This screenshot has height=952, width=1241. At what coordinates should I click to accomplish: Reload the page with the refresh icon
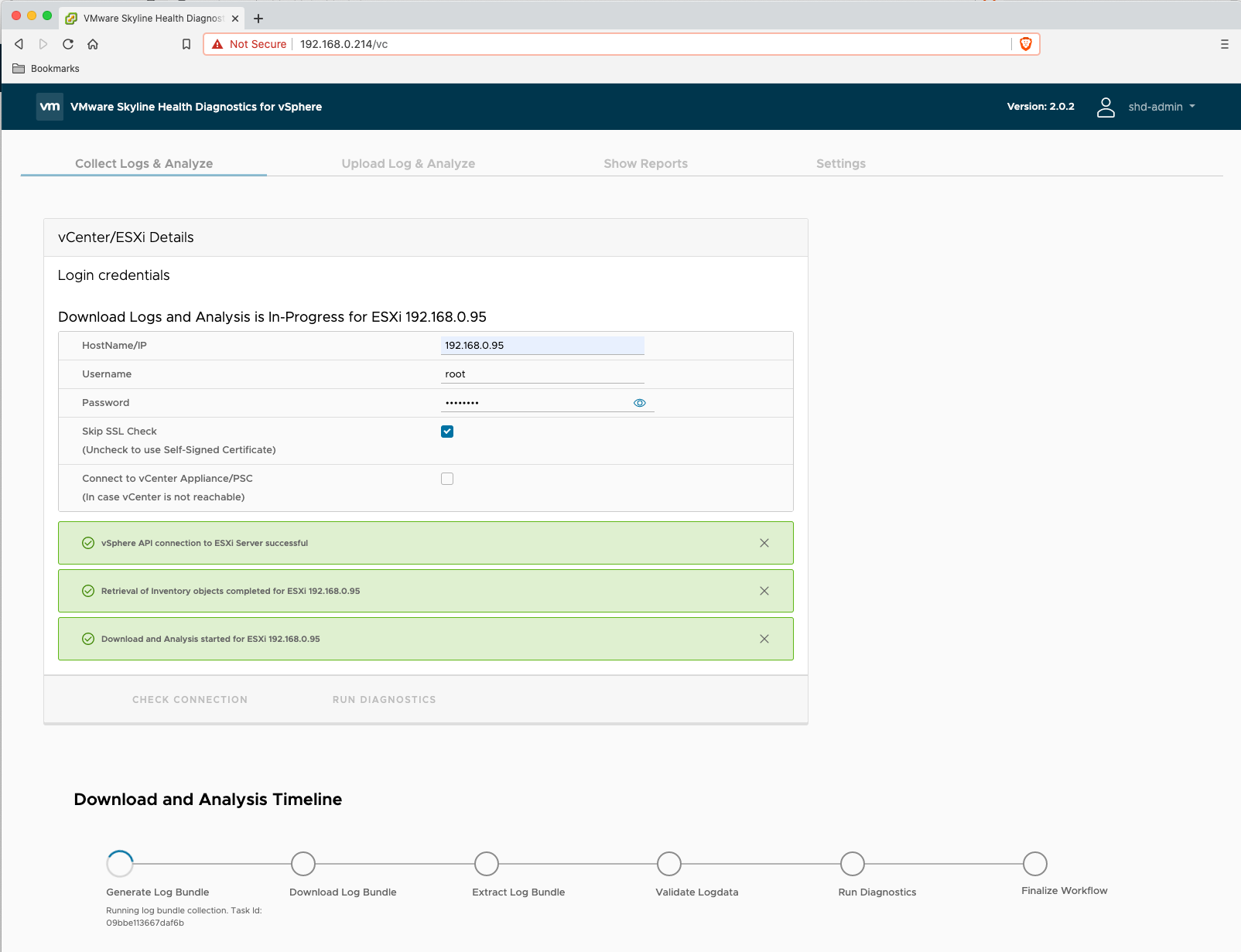[x=68, y=44]
